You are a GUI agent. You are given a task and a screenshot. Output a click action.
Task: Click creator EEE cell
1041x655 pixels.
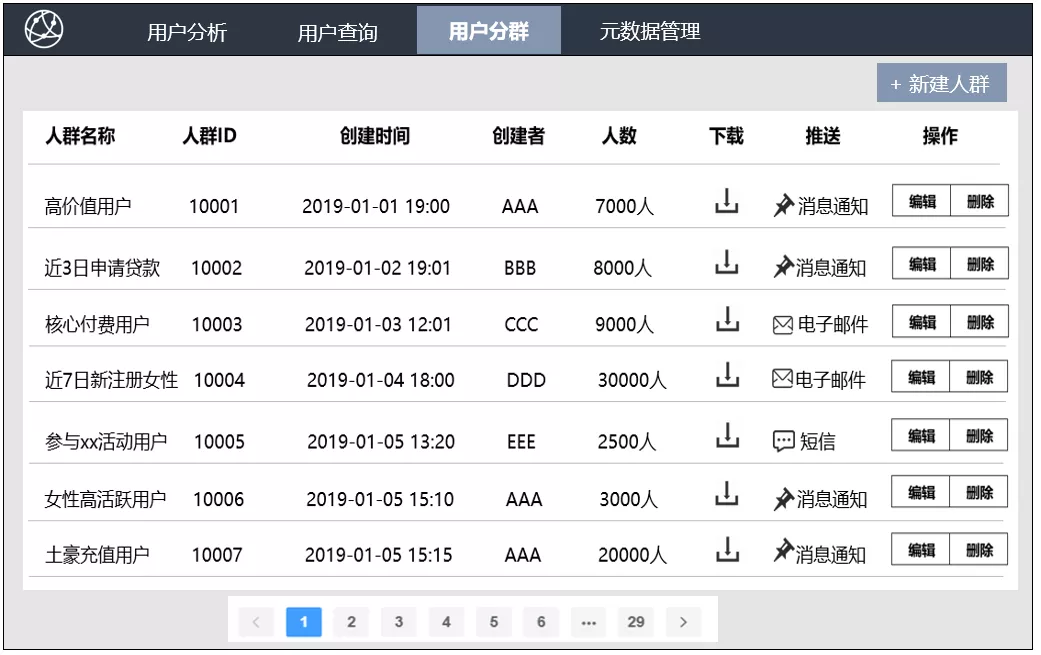click(x=521, y=442)
